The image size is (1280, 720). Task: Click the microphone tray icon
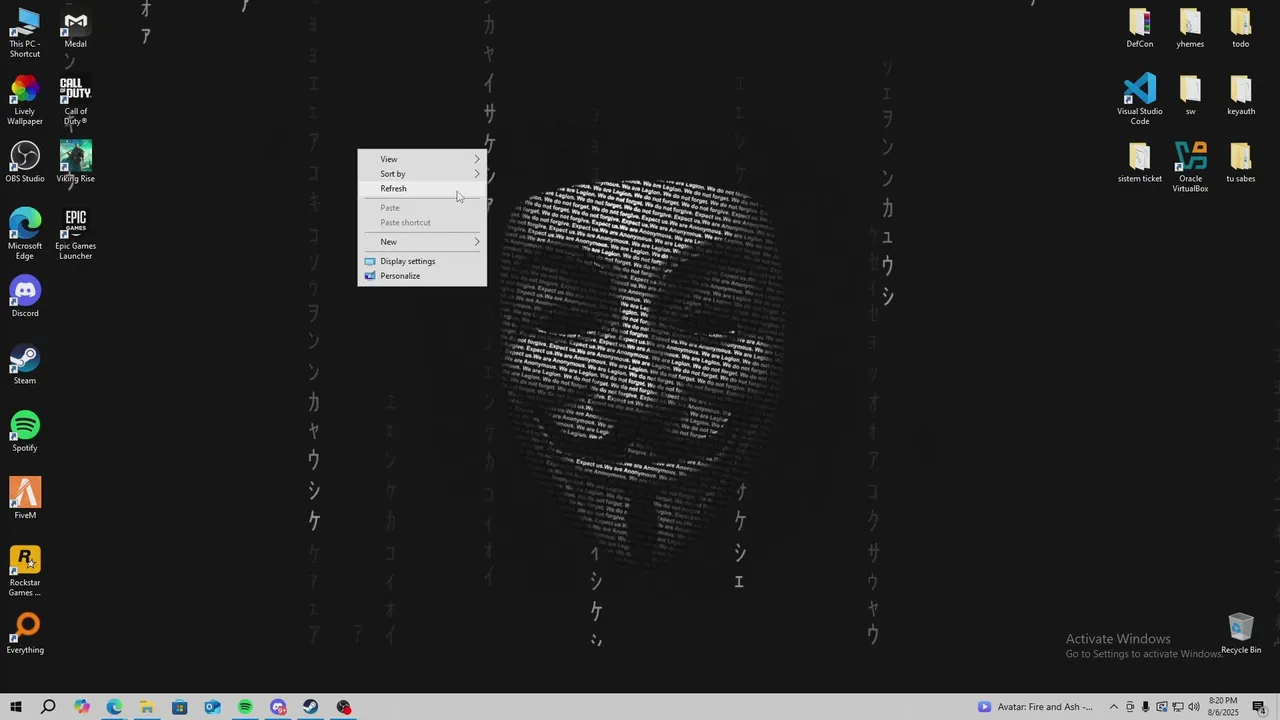(x=1145, y=707)
